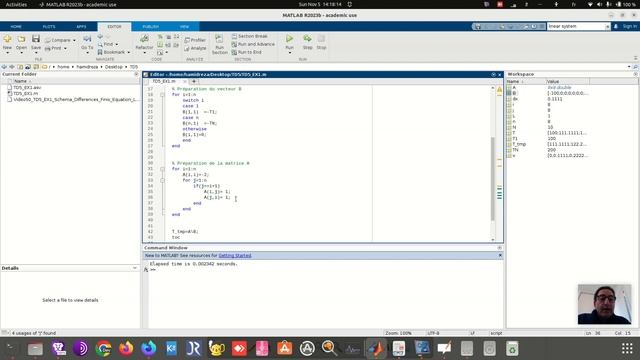Open the New dropdown arrow

click(x=7, y=53)
